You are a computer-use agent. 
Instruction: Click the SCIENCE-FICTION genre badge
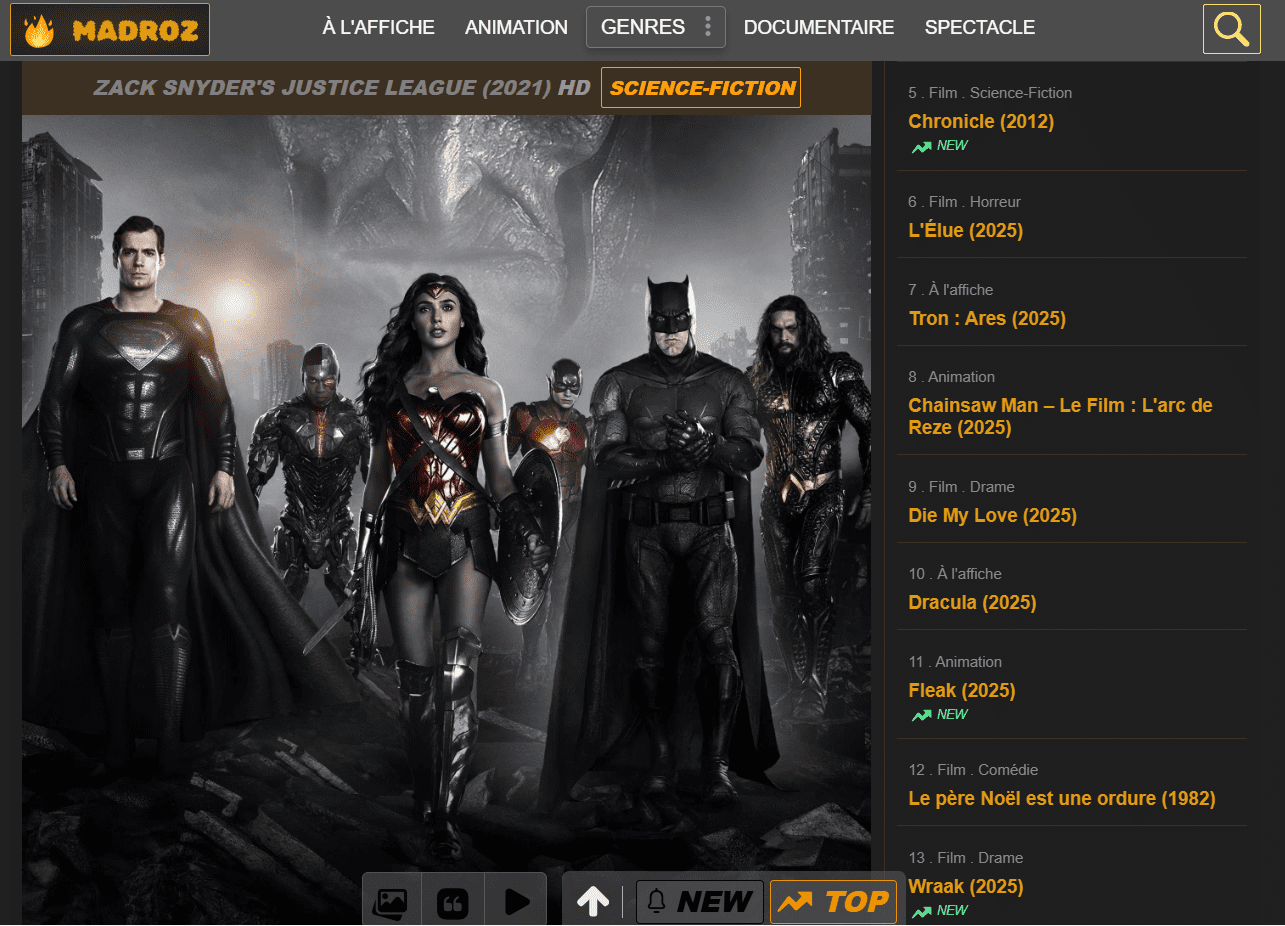pyautogui.click(x=700, y=87)
